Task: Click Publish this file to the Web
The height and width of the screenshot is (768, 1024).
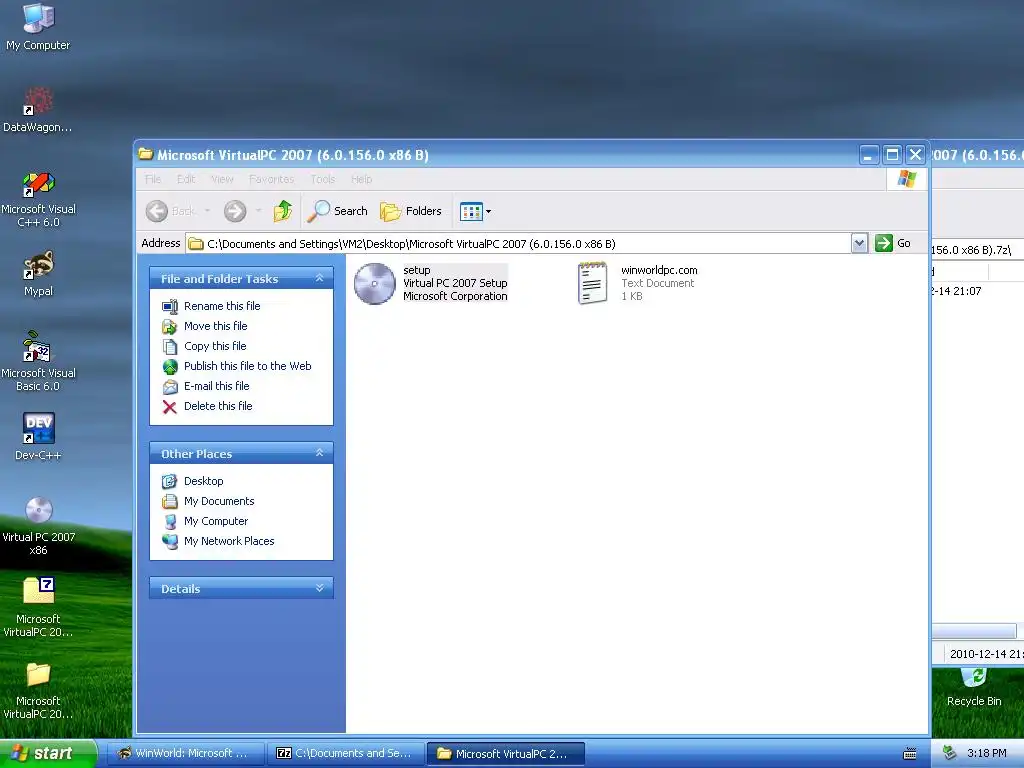Action: 248,366
